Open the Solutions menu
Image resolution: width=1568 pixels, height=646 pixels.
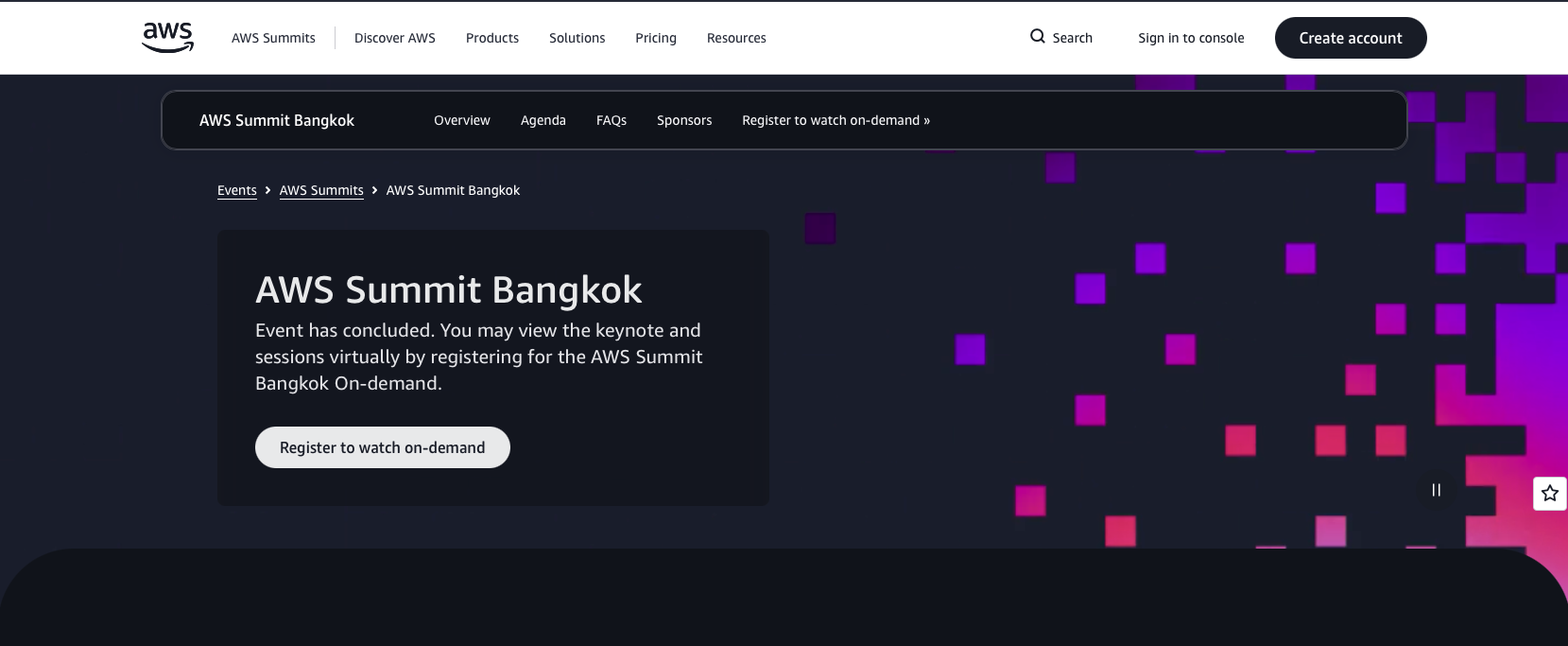point(577,38)
